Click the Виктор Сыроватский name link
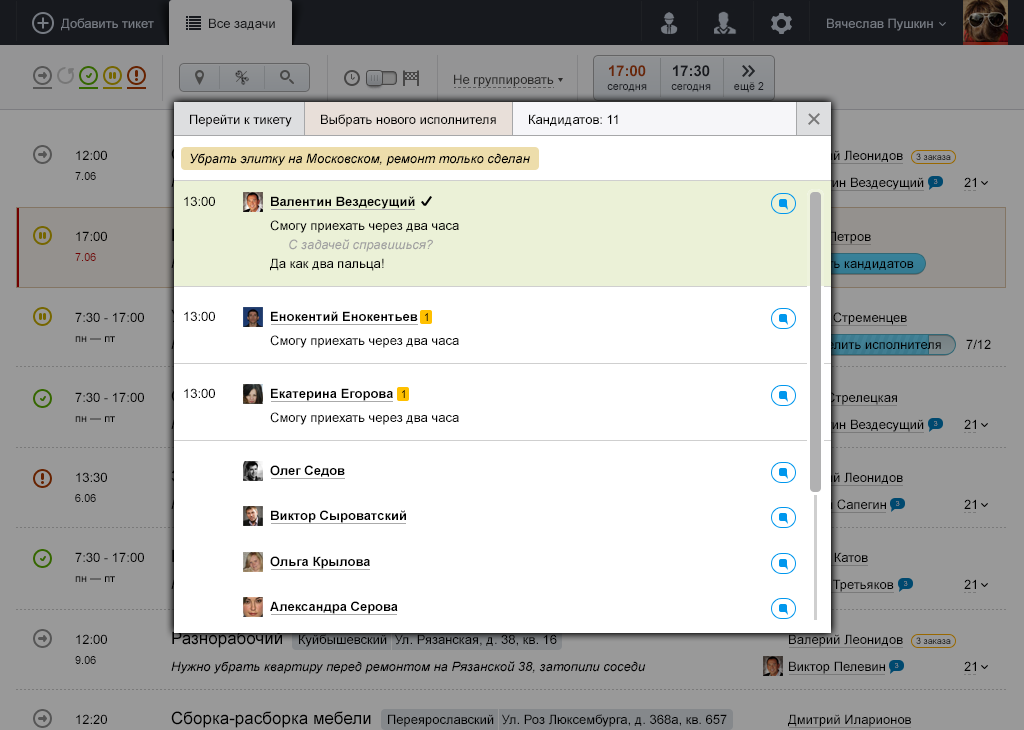The width and height of the screenshot is (1024, 730). 338,516
